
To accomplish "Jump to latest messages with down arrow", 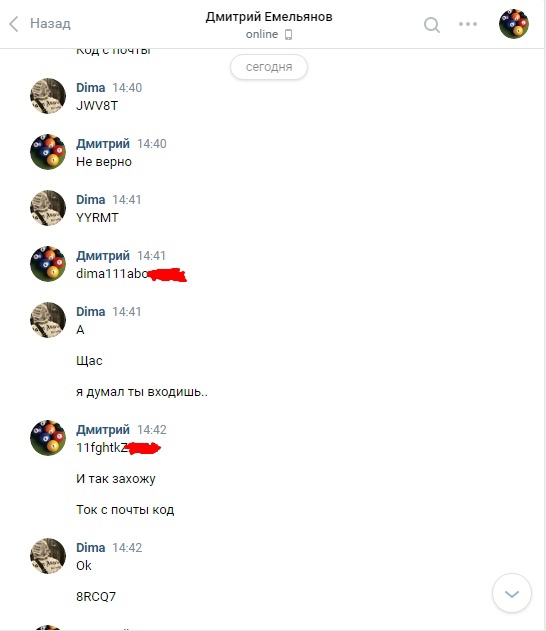I will pyautogui.click(x=512, y=593).
